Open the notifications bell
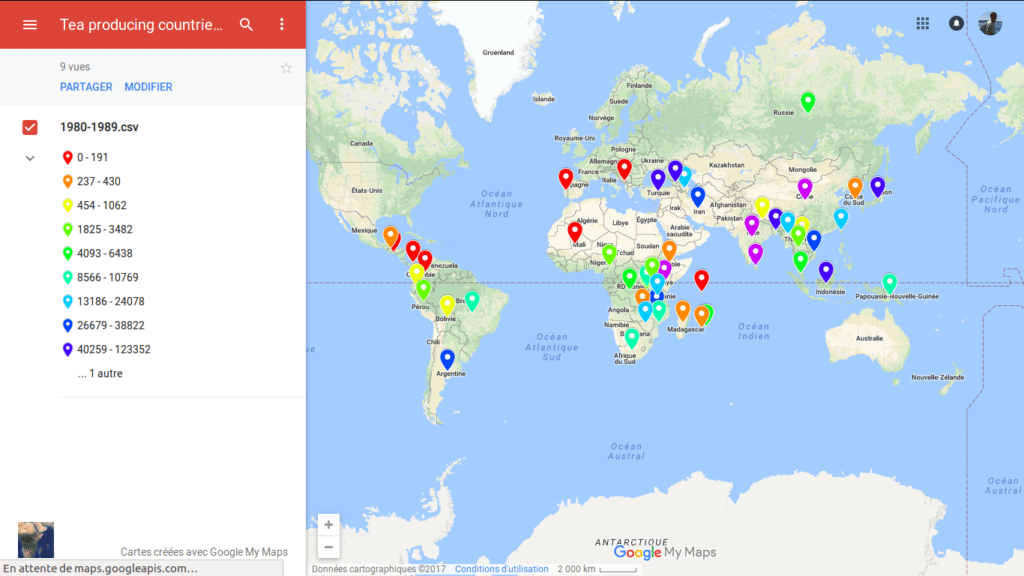 956,24
